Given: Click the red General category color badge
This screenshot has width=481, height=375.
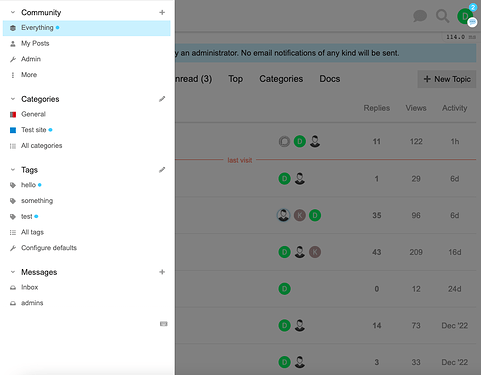Looking at the screenshot, I should (13, 115).
